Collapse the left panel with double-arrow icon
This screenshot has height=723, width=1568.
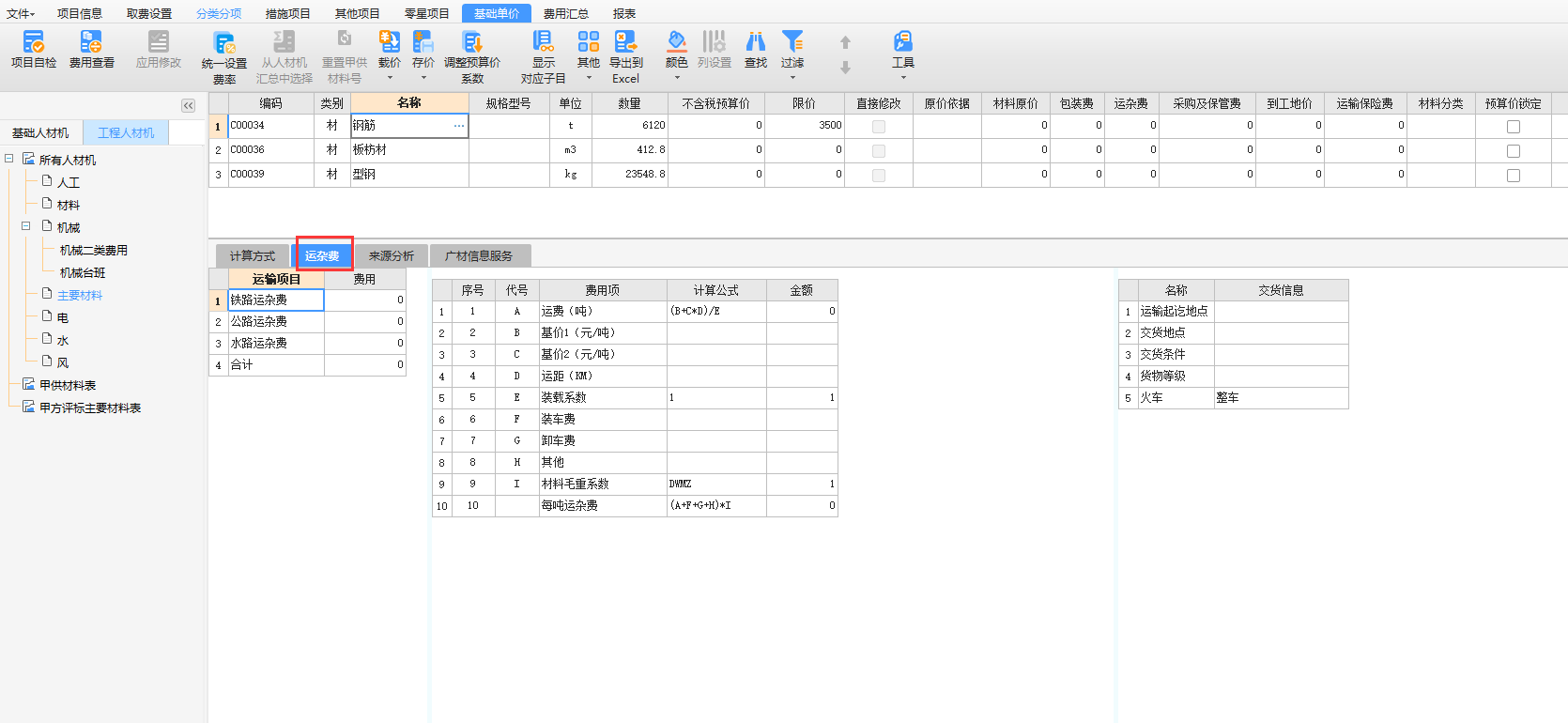pyautogui.click(x=189, y=106)
